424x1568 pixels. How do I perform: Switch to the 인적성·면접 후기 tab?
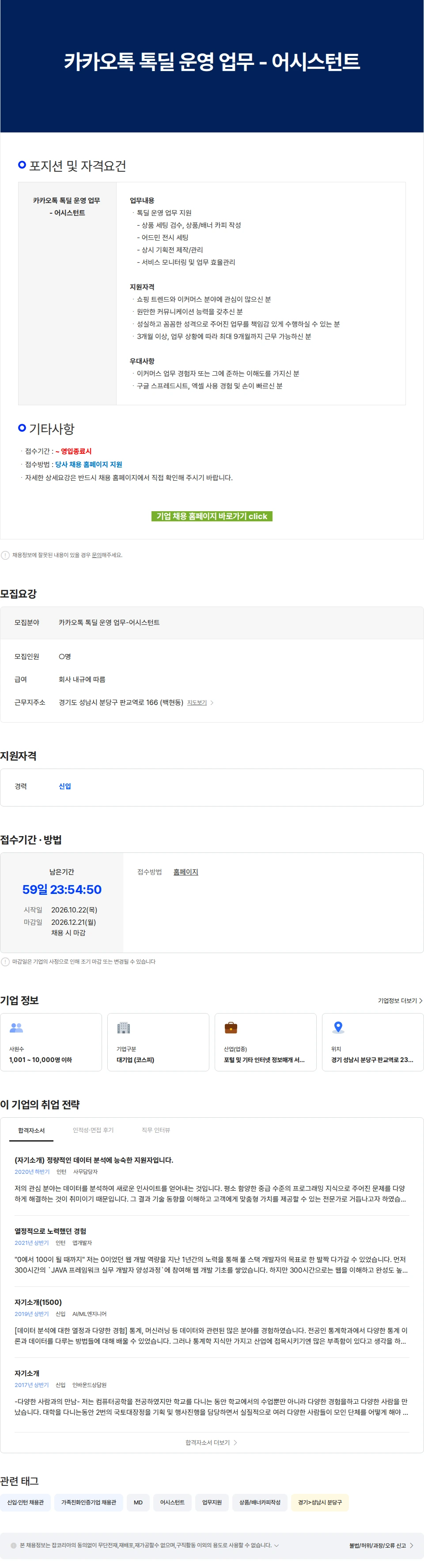coord(93,1130)
